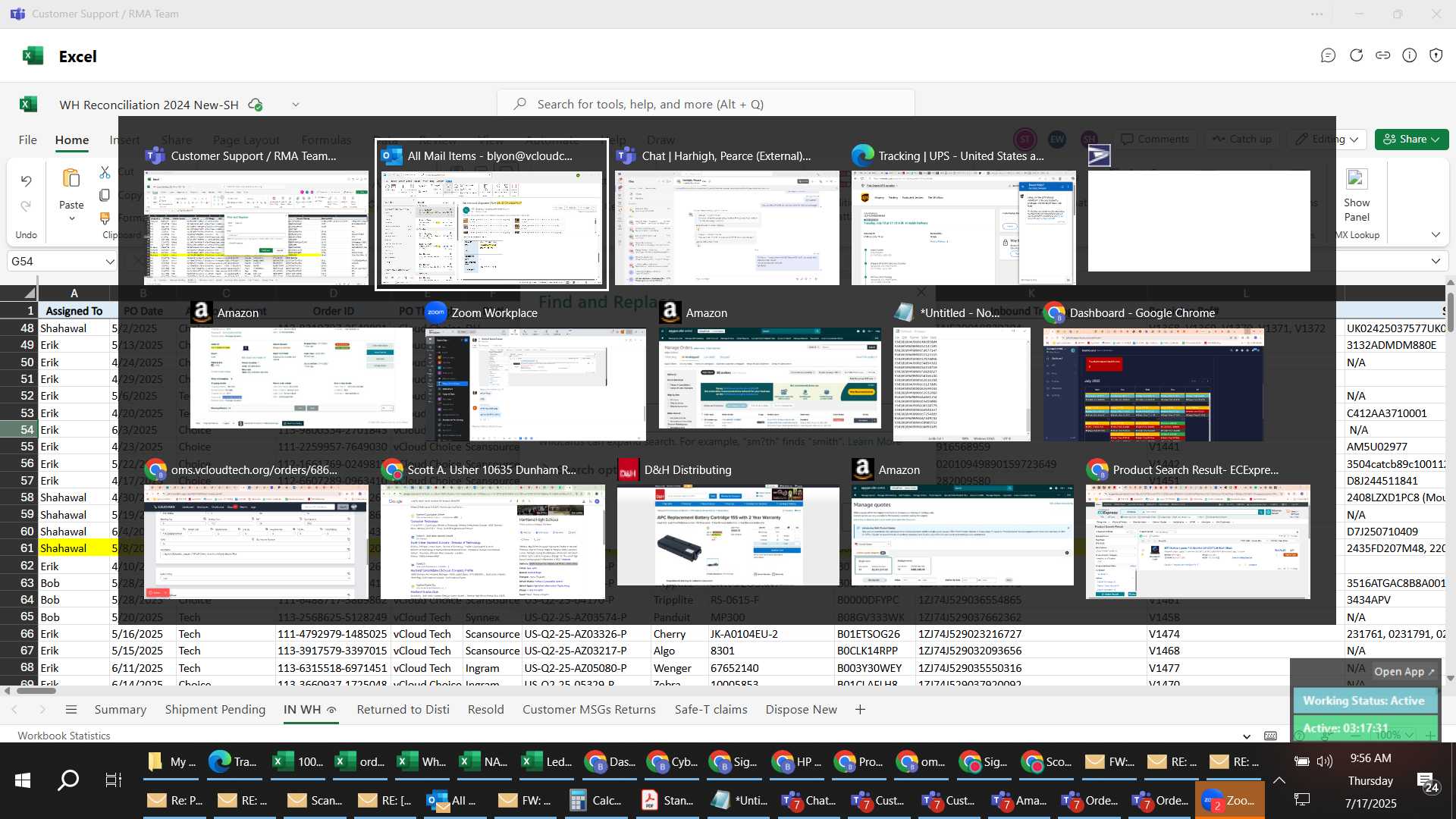Image resolution: width=1456 pixels, height=819 pixels.
Task: Click the Cut scissors icon
Action: 105,172
